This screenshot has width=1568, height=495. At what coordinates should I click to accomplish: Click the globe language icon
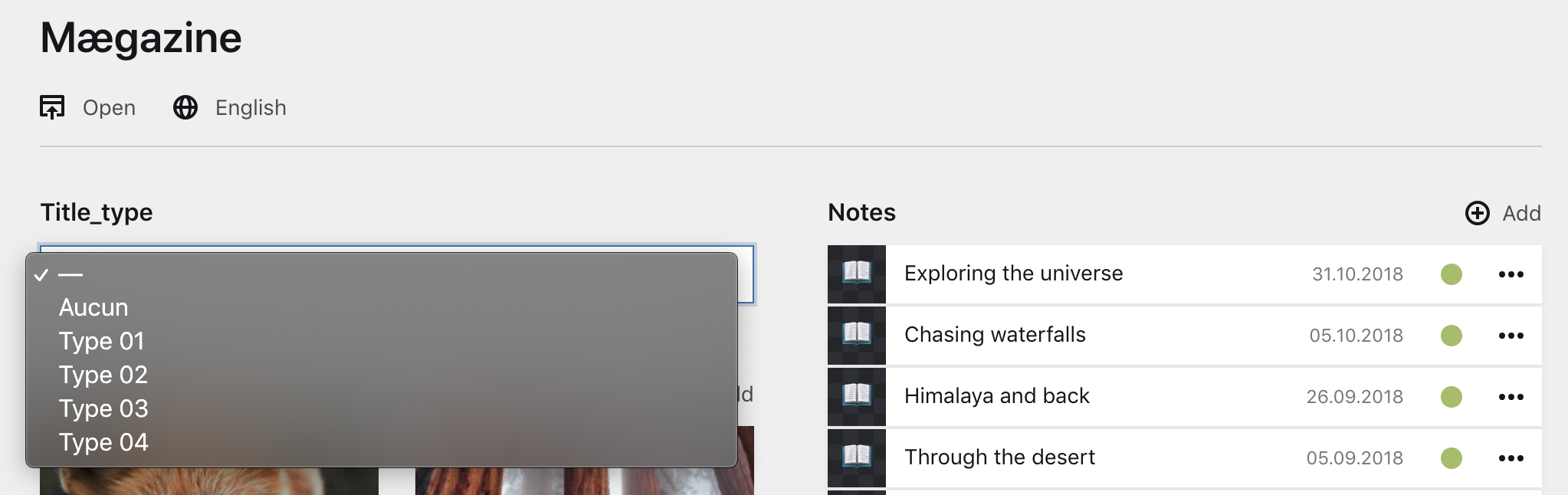(186, 107)
